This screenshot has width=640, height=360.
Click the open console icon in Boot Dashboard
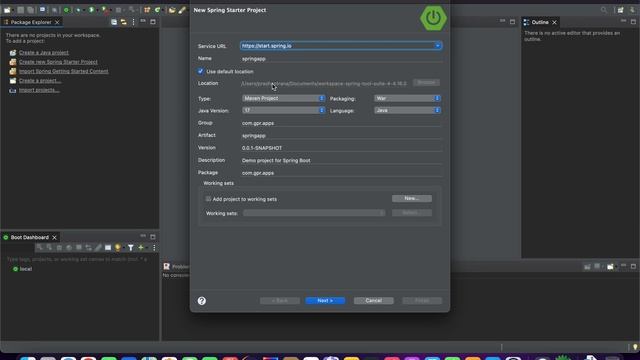coord(108,247)
